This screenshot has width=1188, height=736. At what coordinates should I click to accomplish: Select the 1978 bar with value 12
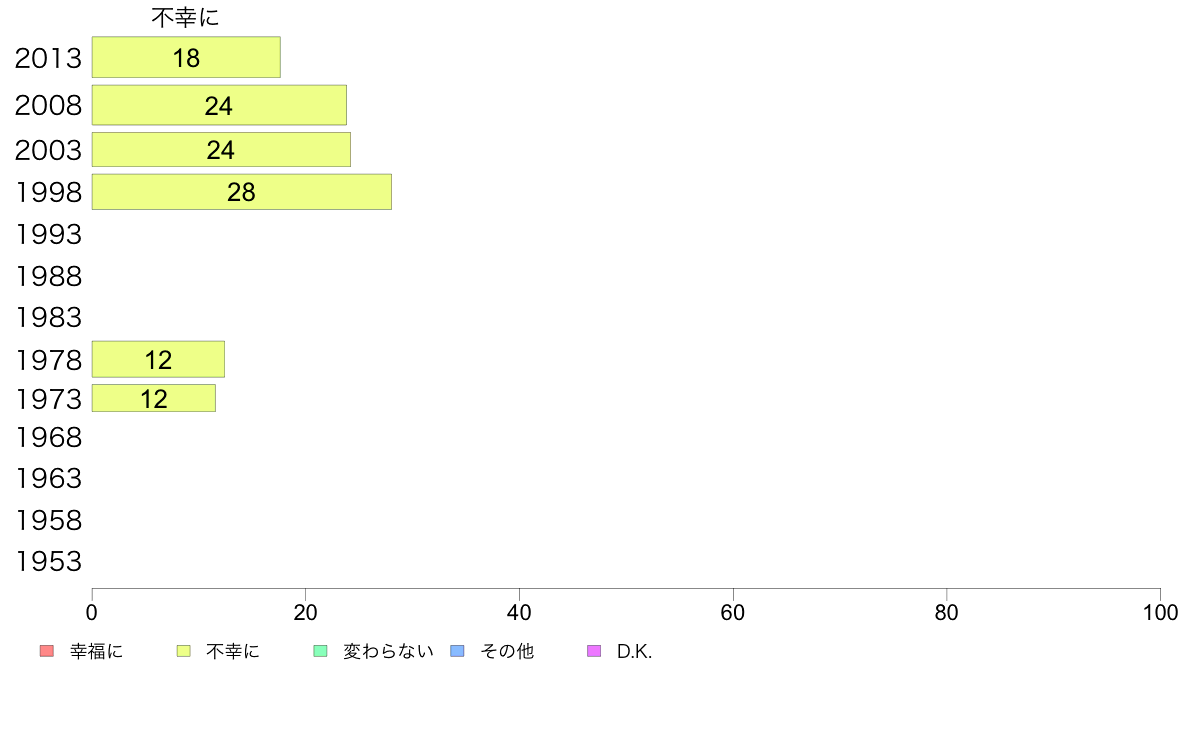158,359
